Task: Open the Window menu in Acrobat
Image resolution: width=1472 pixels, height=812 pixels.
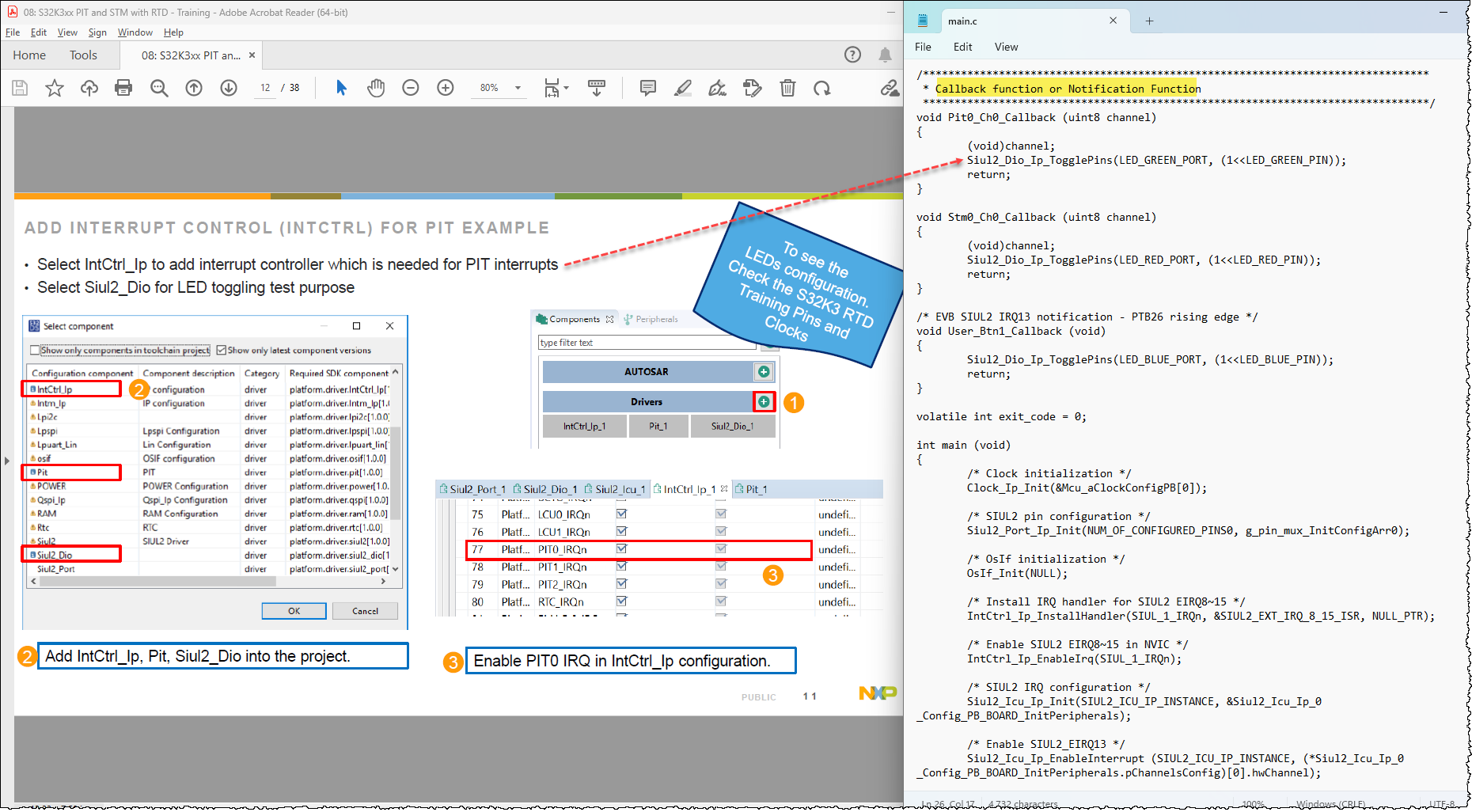Action: 135,32
